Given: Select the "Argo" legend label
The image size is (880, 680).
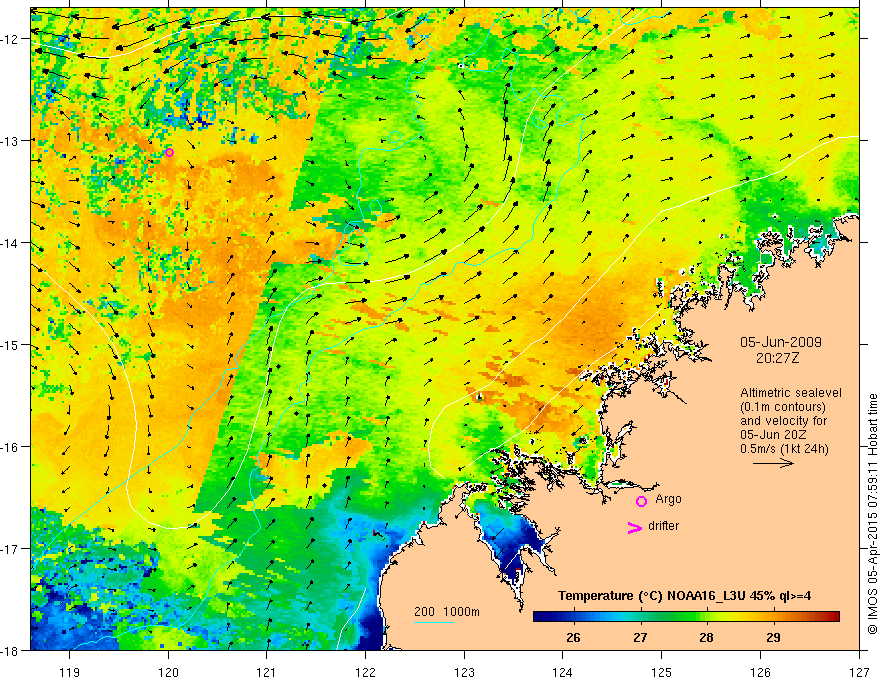Looking at the screenshot, I should coord(668,499).
